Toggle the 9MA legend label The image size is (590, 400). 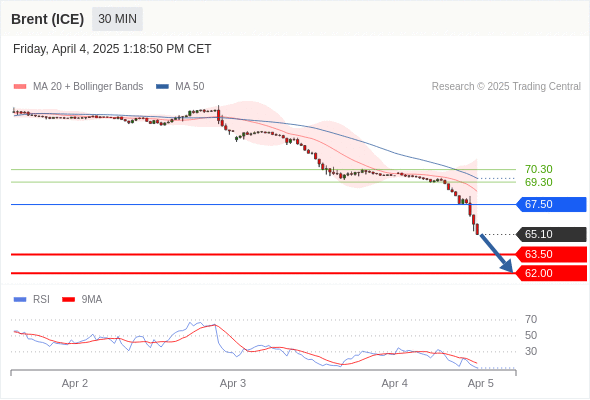tap(92, 300)
